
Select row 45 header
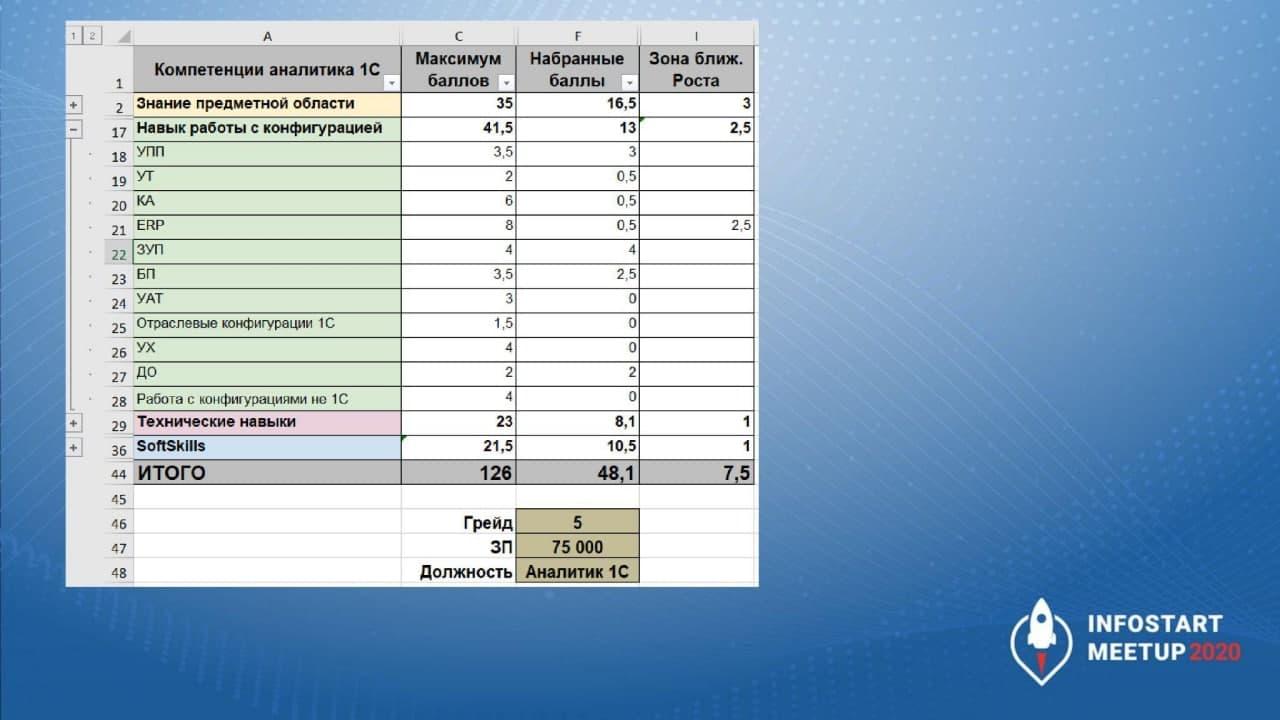click(x=119, y=498)
